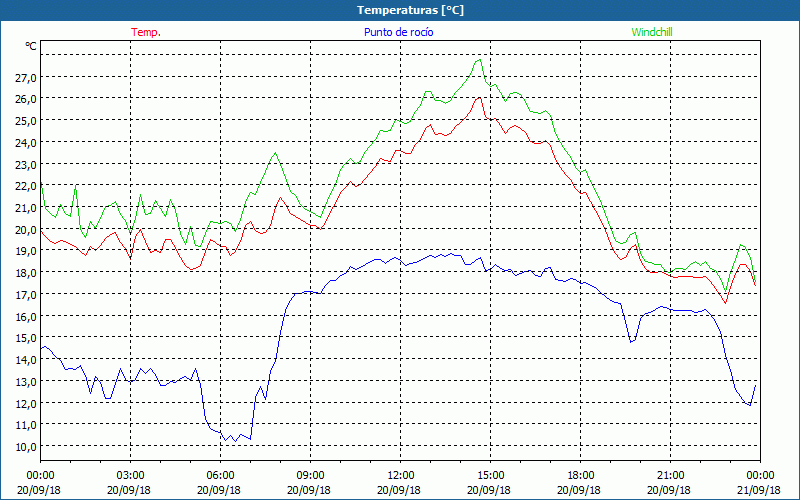This screenshot has height=500, width=800.
Task: Click the 25,0 y-axis value
Action: point(27,121)
